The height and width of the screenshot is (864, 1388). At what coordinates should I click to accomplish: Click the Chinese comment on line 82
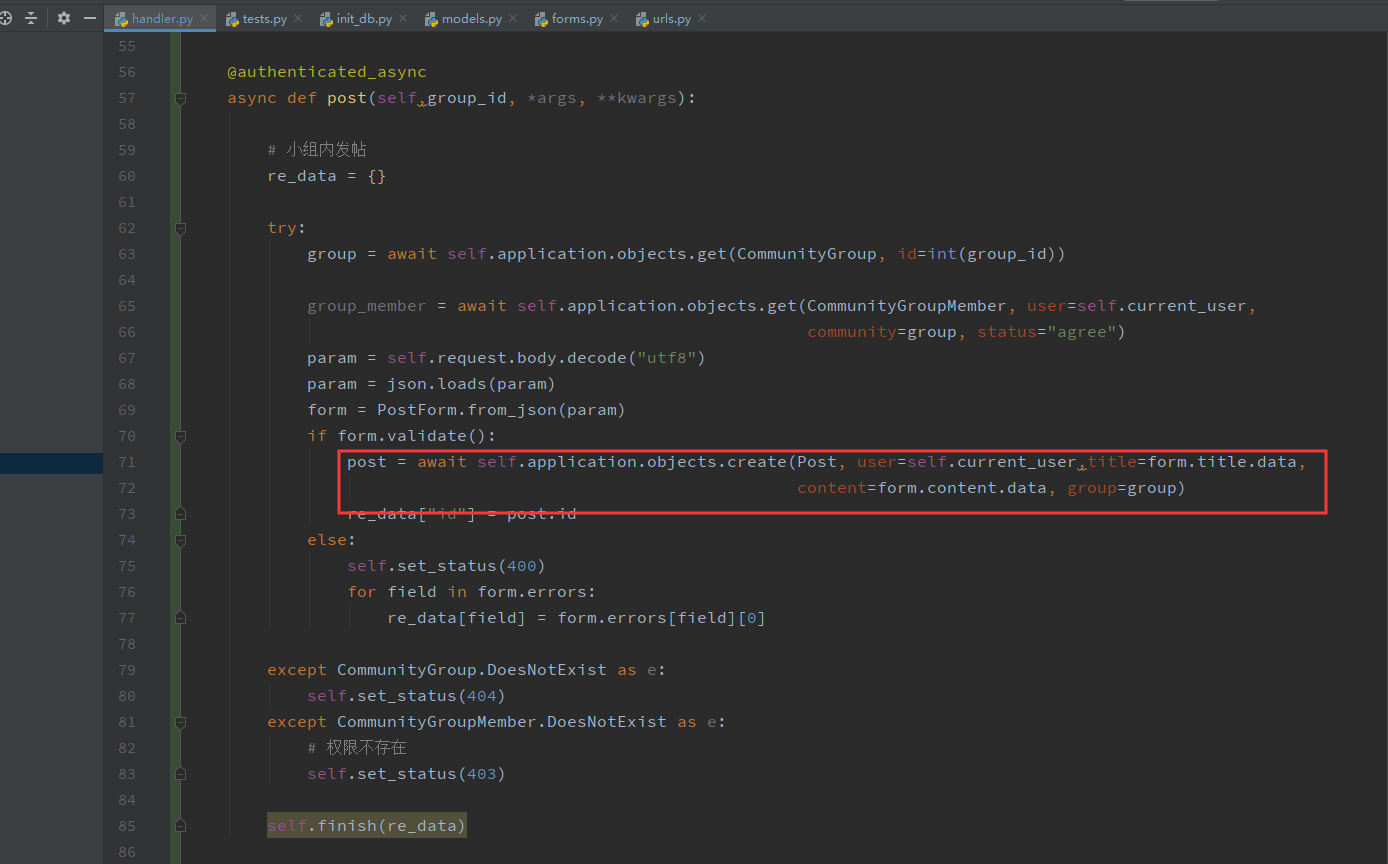click(x=357, y=748)
